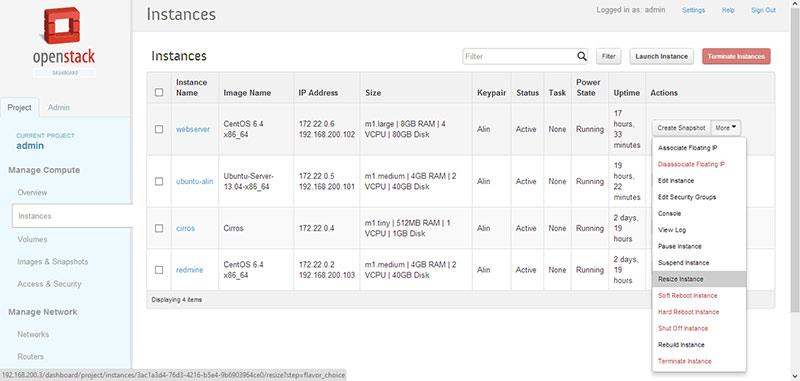Choose Rebuild Instance option
Screen dimensions: 800x381
tap(699, 345)
